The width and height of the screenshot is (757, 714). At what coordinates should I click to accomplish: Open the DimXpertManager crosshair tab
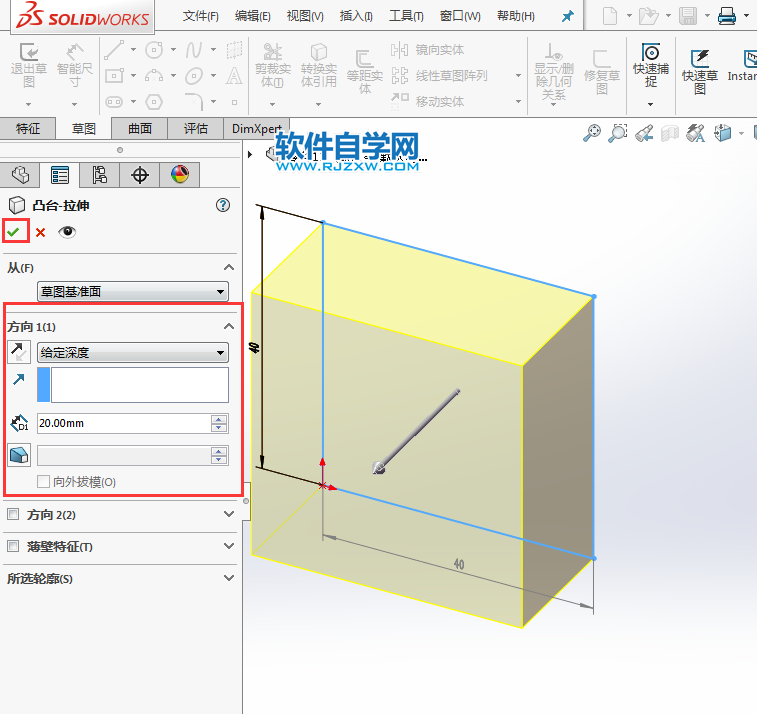140,175
